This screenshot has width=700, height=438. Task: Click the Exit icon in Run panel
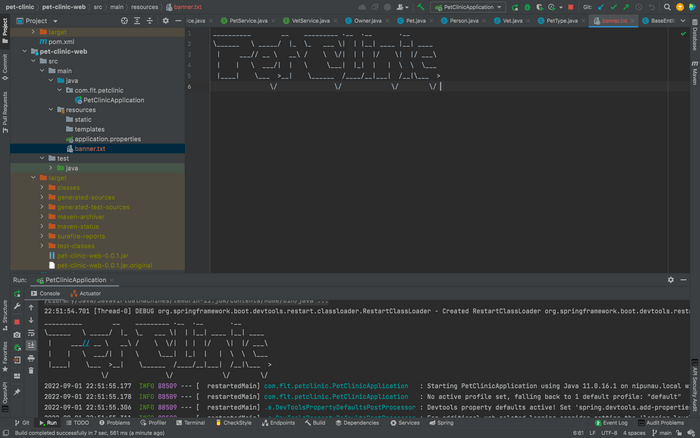[x=17, y=360]
